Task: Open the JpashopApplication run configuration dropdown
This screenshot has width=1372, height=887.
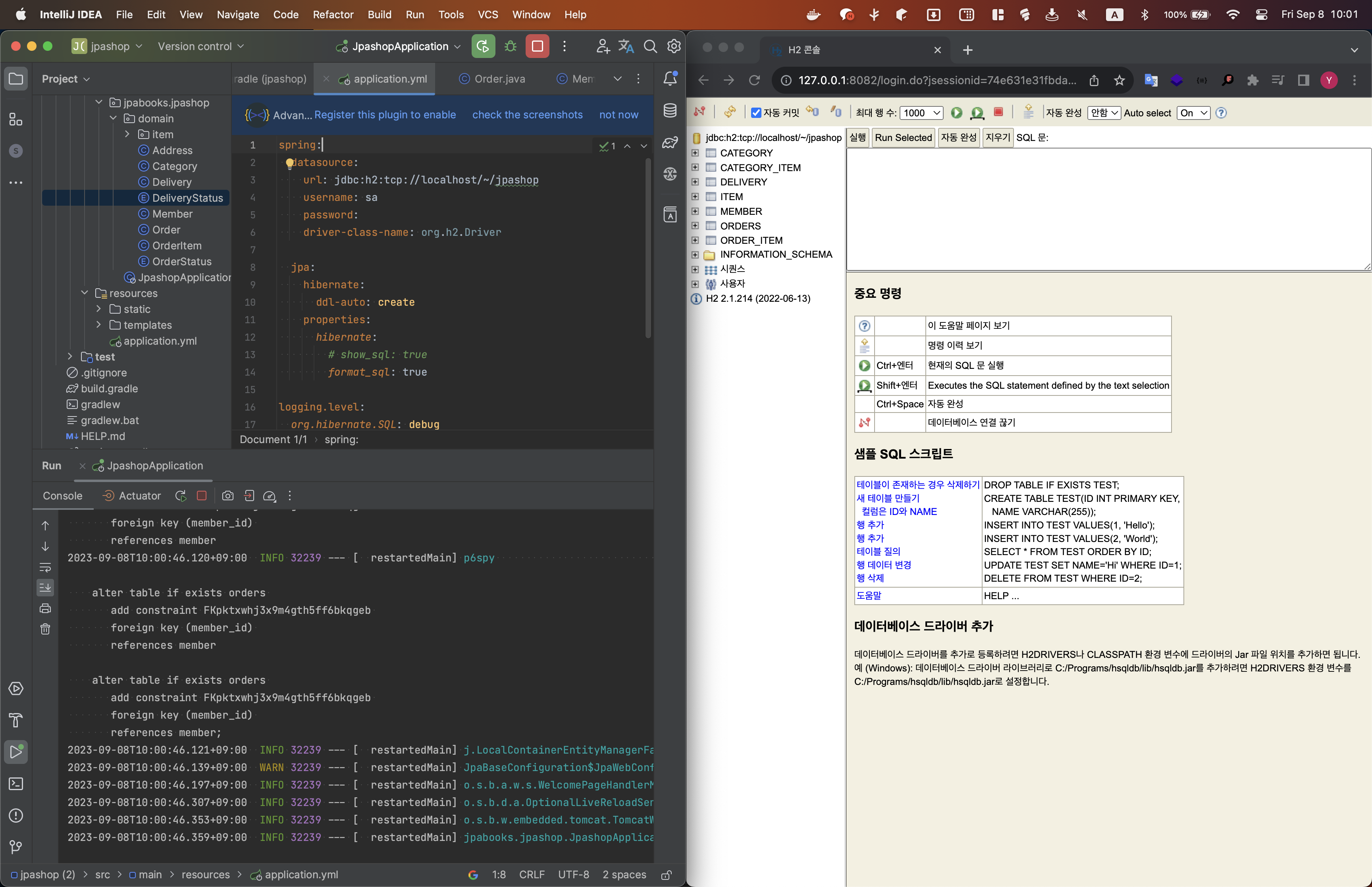Action: click(x=399, y=46)
